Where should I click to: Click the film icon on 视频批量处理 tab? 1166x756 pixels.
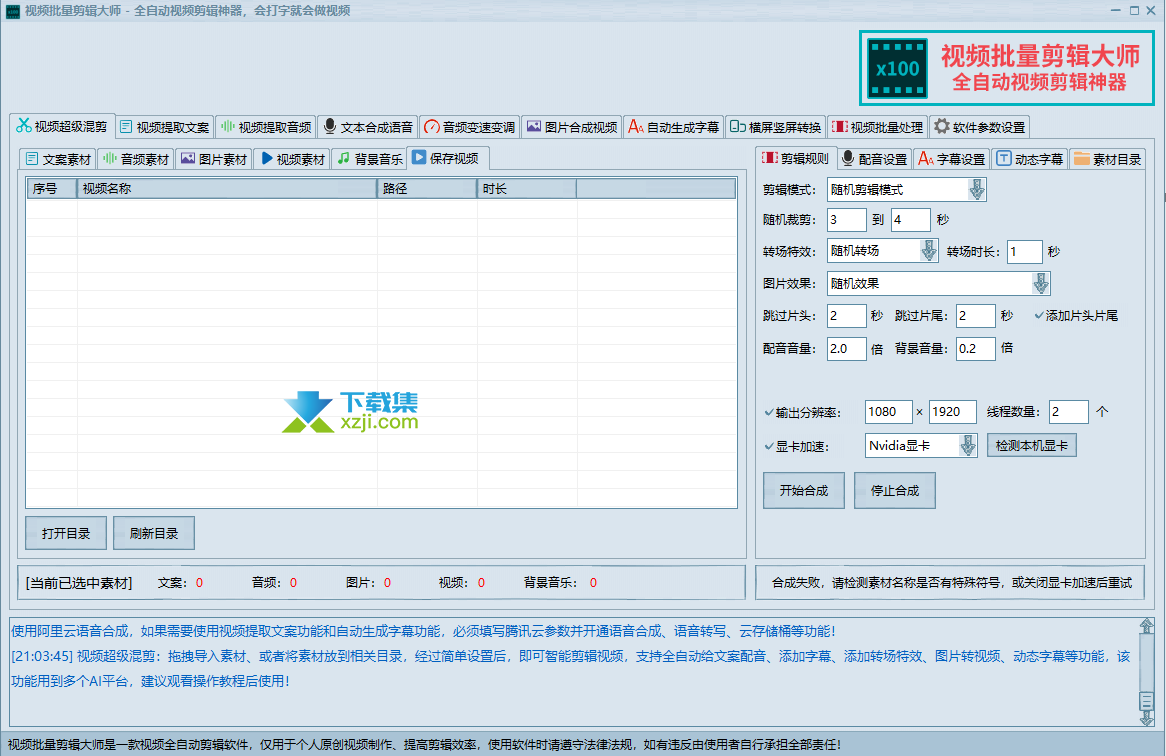point(840,127)
